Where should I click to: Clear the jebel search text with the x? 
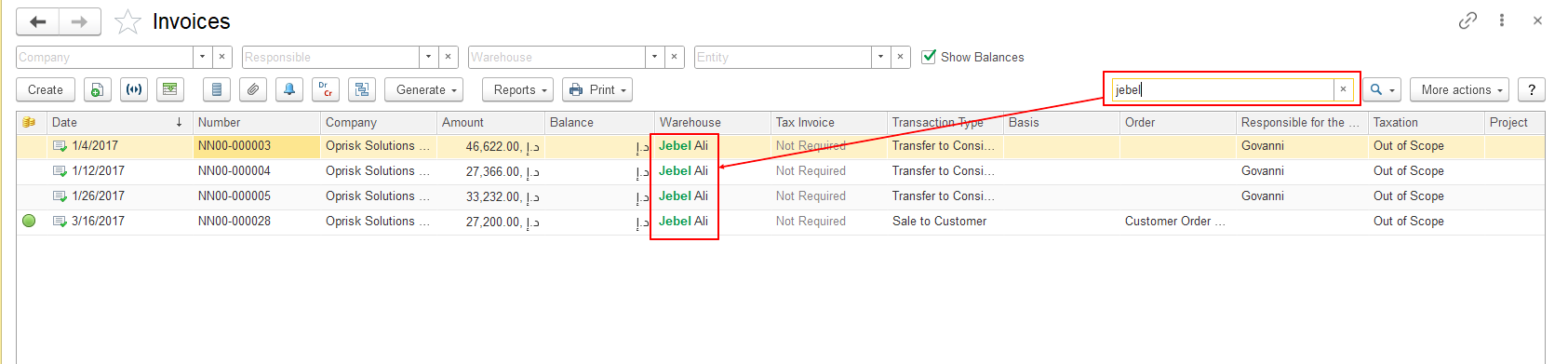point(1343,89)
